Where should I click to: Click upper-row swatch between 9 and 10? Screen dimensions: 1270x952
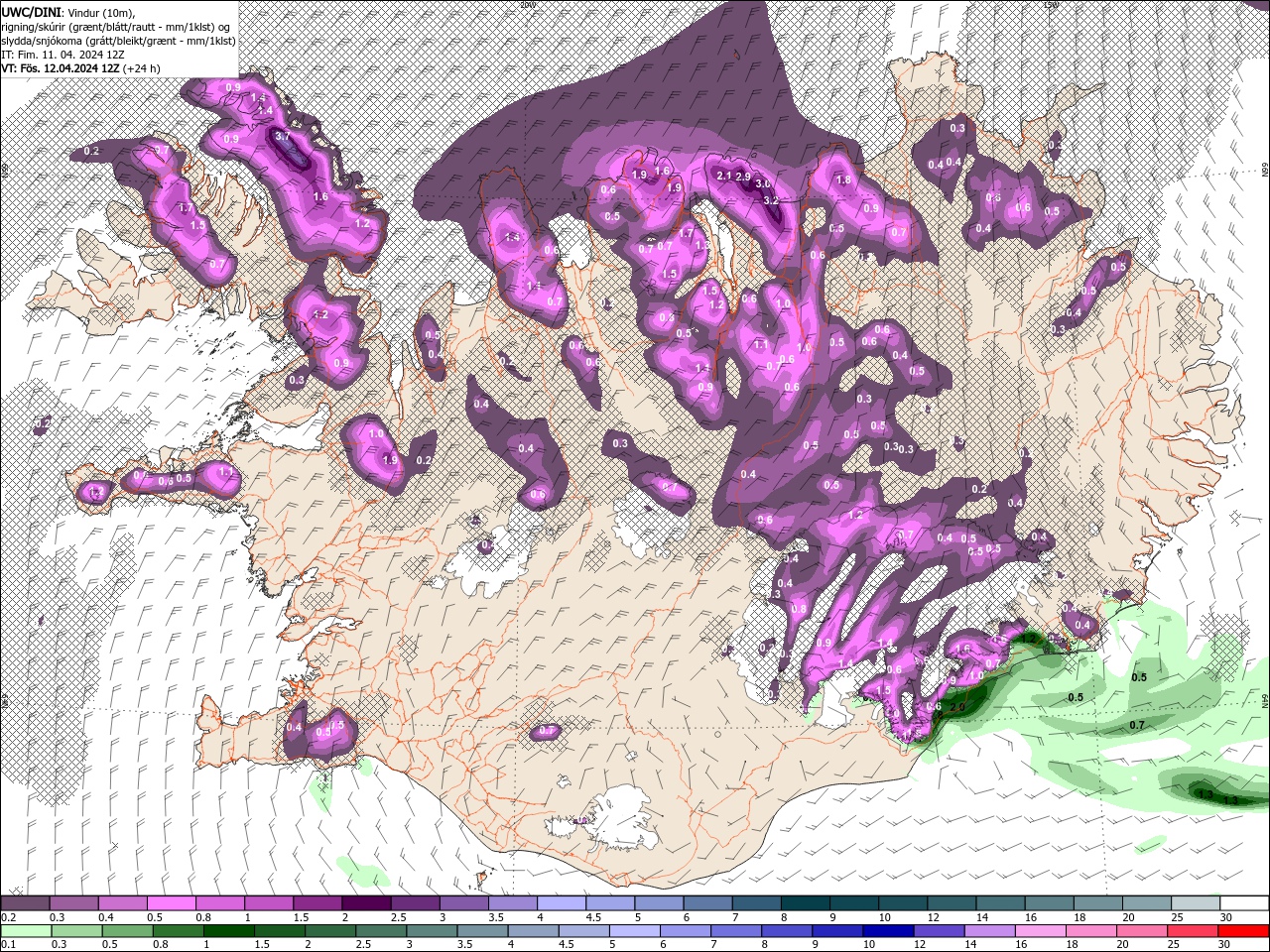pyautogui.click(x=854, y=903)
